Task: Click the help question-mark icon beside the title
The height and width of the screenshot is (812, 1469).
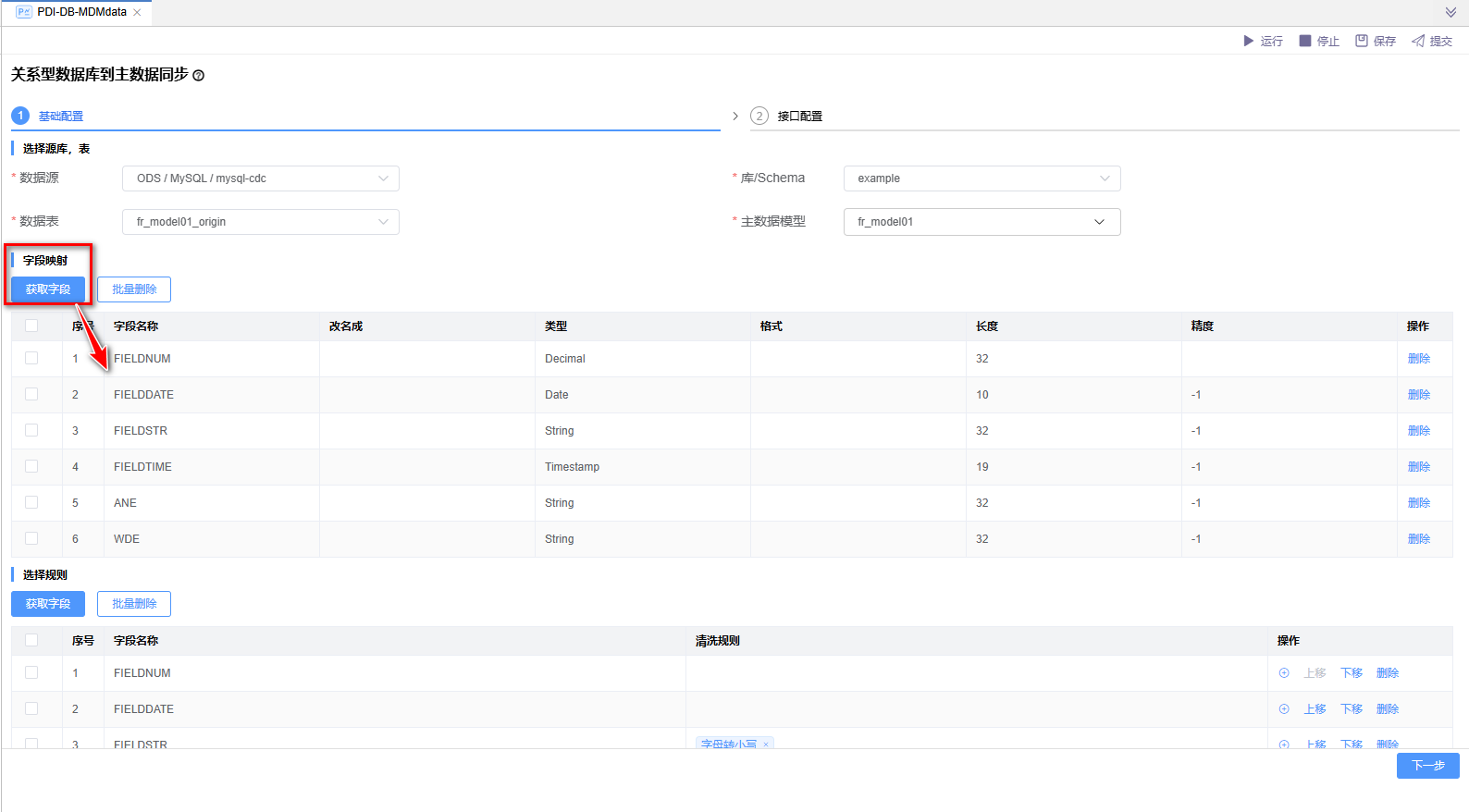Action: click(x=199, y=76)
